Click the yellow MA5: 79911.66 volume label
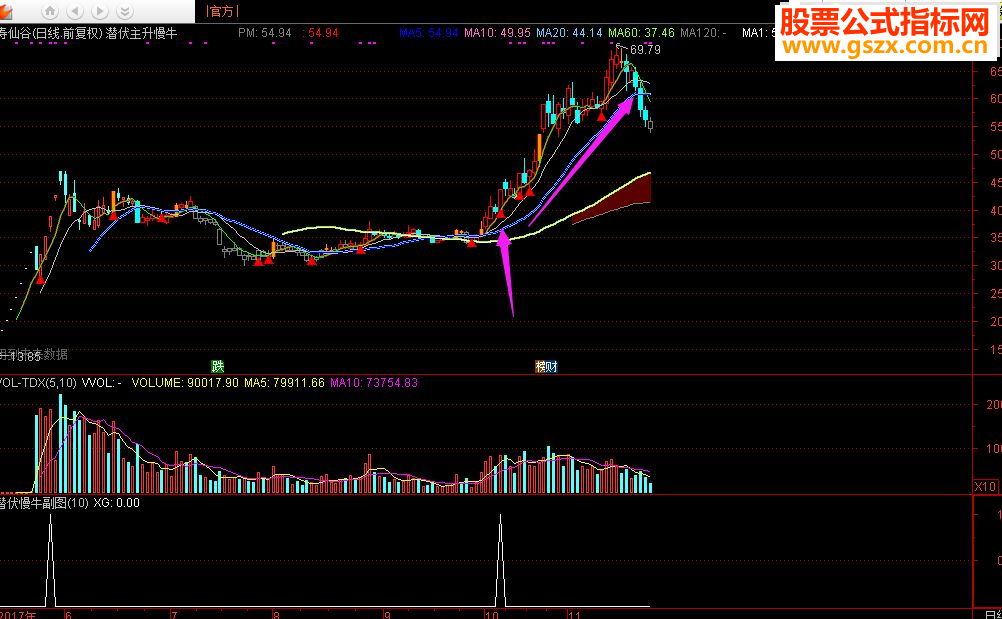1002x619 pixels. pyautogui.click(x=284, y=383)
